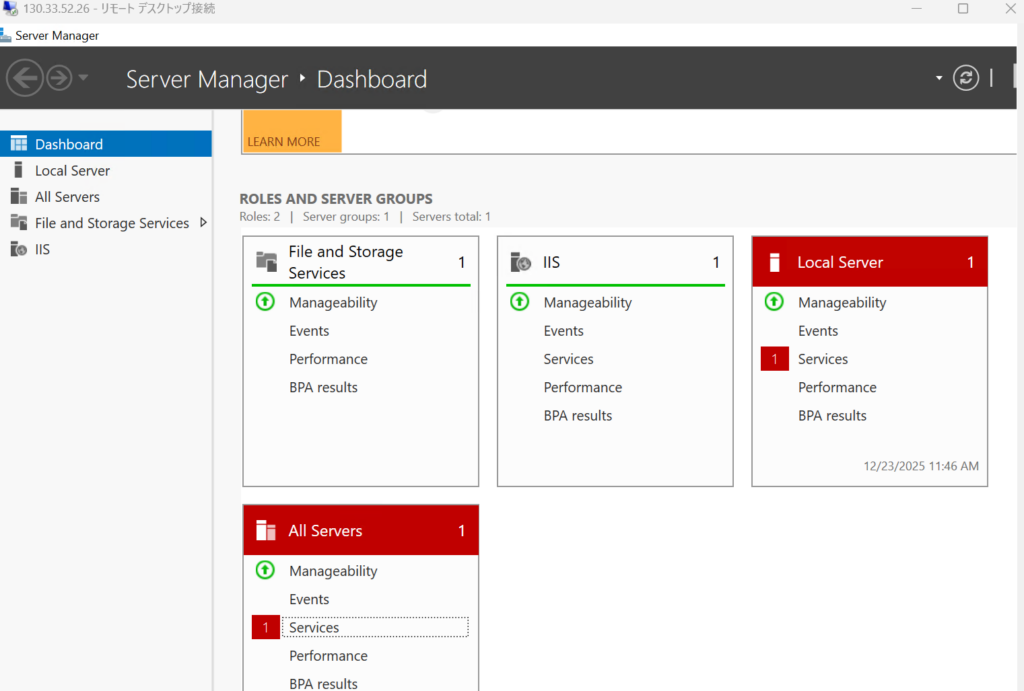
Task: Click the IIS icon in the sidebar
Action: [18, 250]
